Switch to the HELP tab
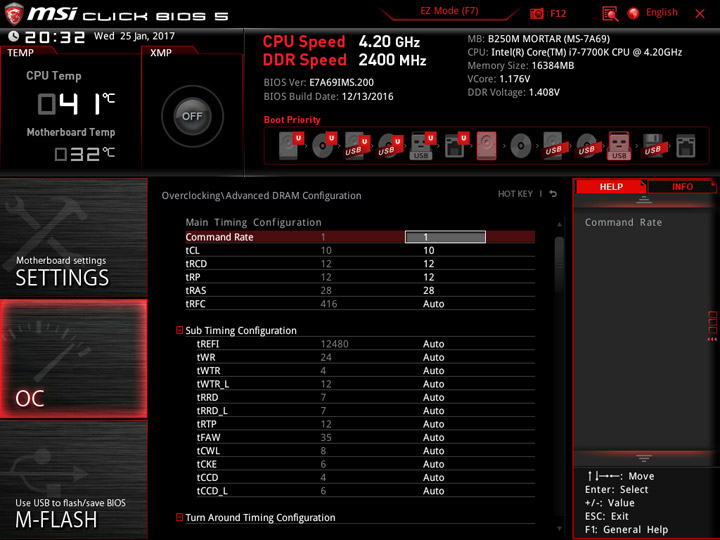 pyautogui.click(x=611, y=186)
